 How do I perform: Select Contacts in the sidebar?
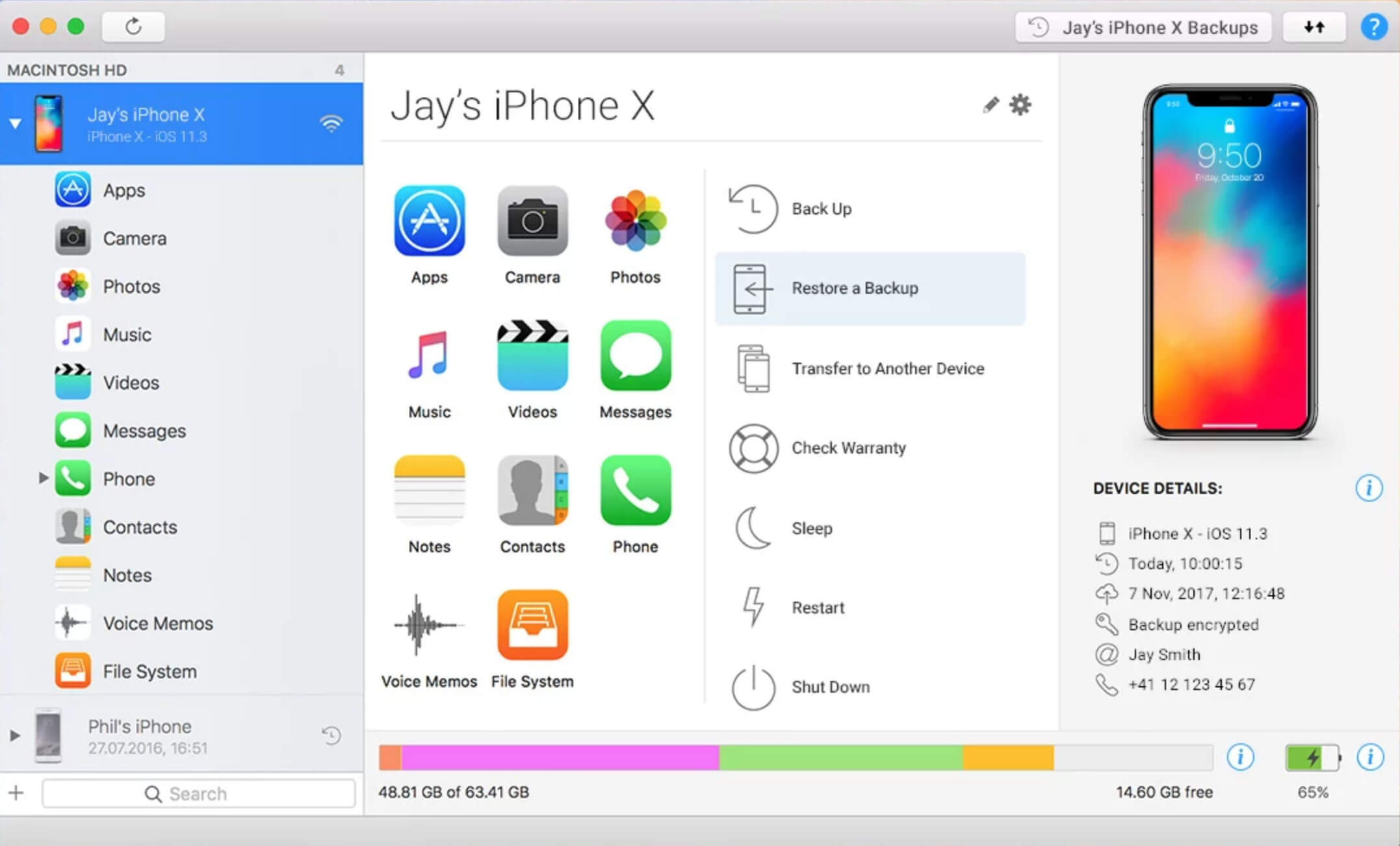(x=182, y=526)
